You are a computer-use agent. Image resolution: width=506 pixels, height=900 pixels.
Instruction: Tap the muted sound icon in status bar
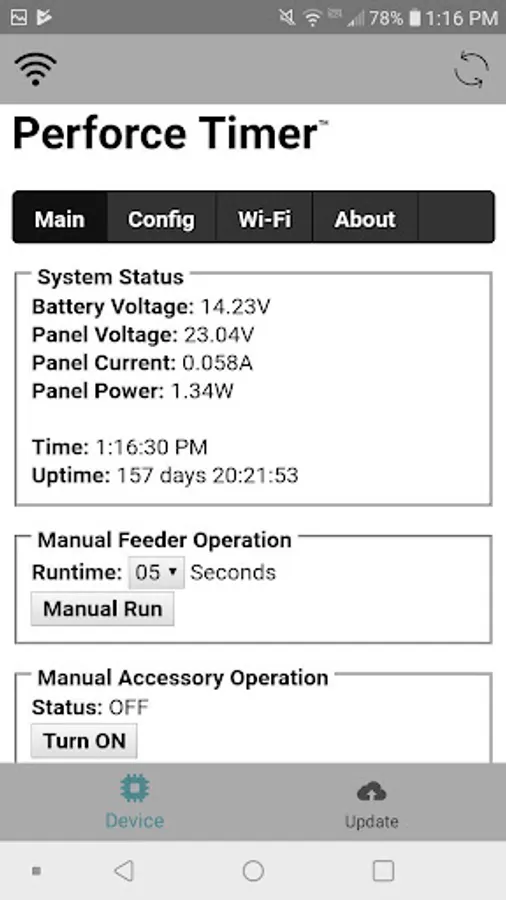click(x=287, y=18)
